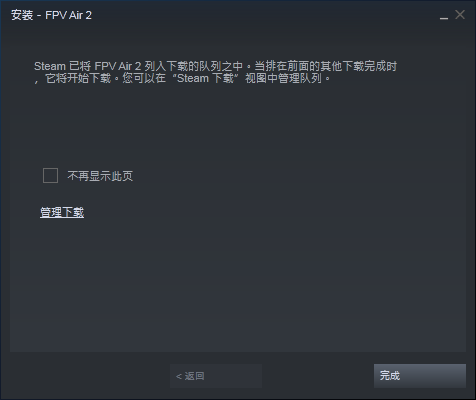Screen dimensions: 476x400
Task: Click the greyed-out < 返回 button
Action: tap(216, 376)
